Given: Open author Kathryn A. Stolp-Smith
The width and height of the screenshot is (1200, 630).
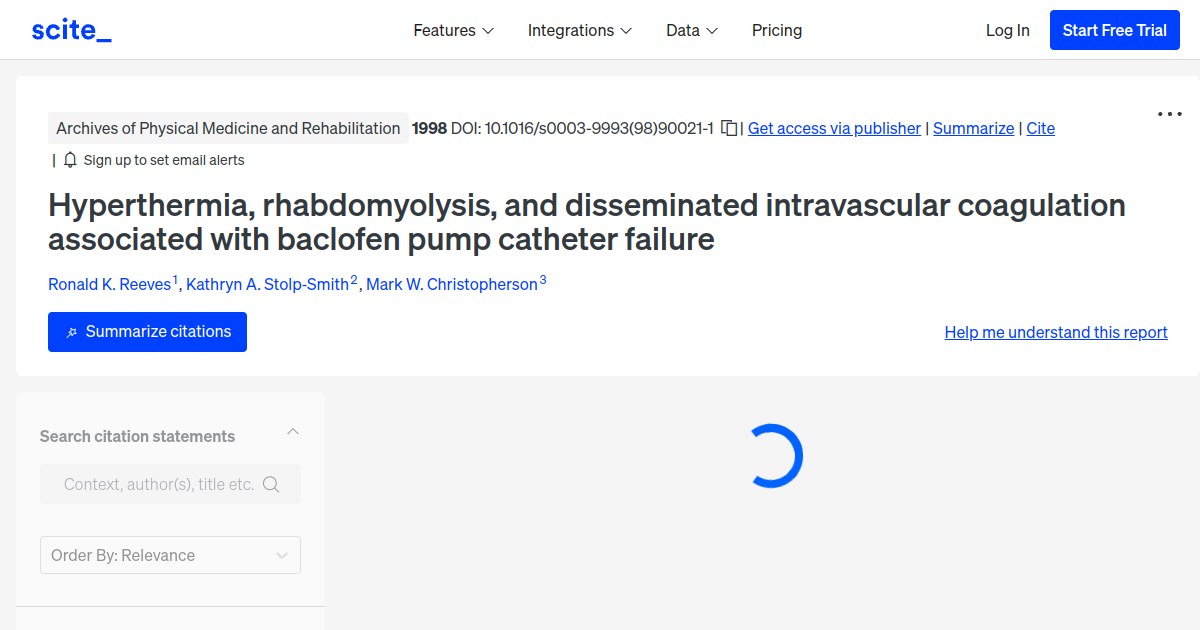Looking at the screenshot, I should [x=268, y=284].
